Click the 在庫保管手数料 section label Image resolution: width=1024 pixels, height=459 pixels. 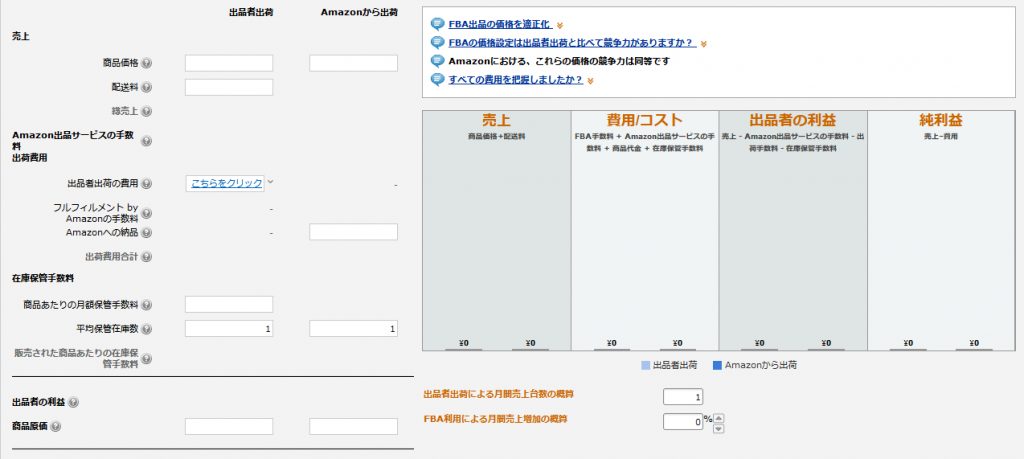(43, 278)
